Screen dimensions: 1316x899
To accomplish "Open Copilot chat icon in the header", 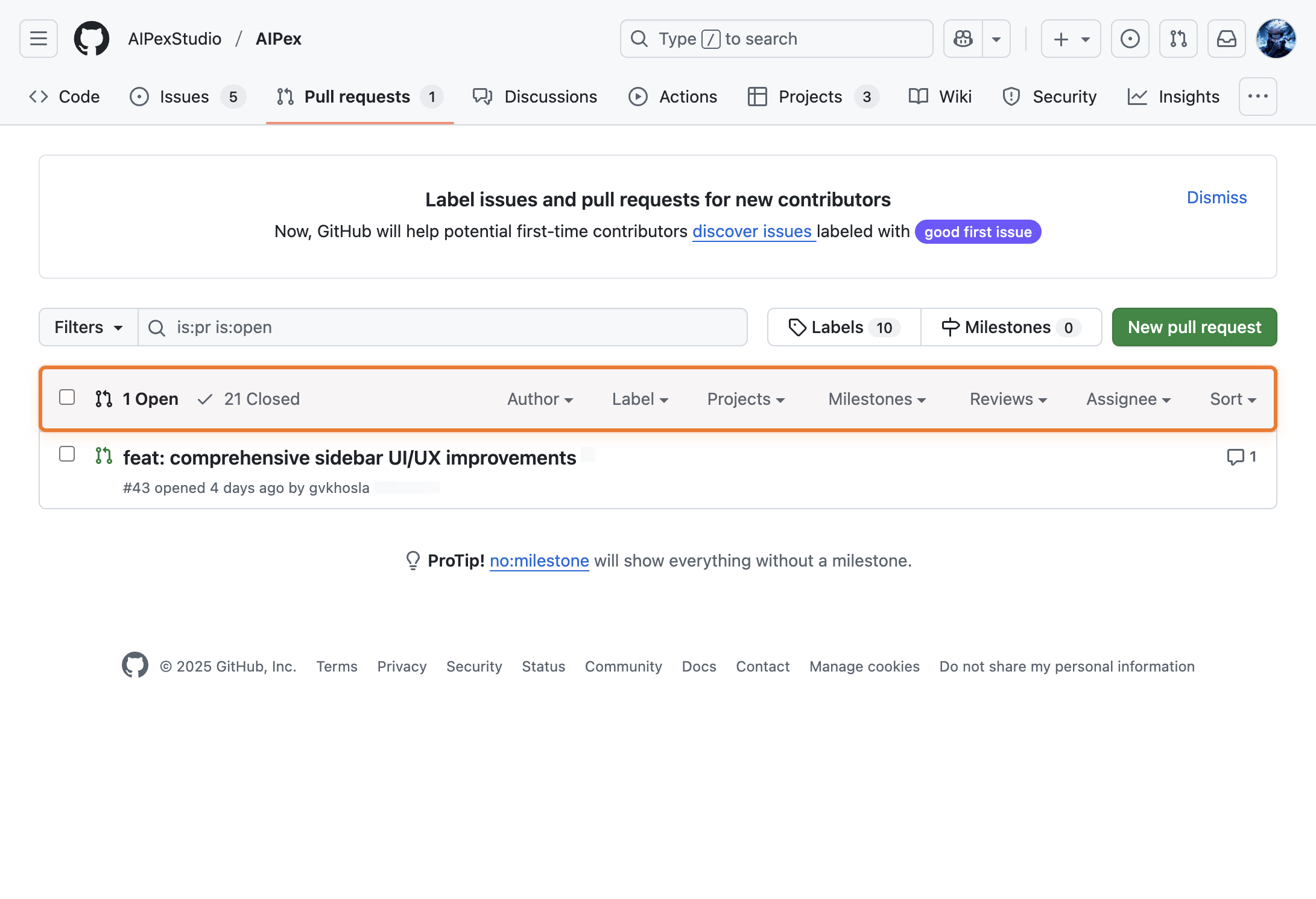I will tap(963, 38).
